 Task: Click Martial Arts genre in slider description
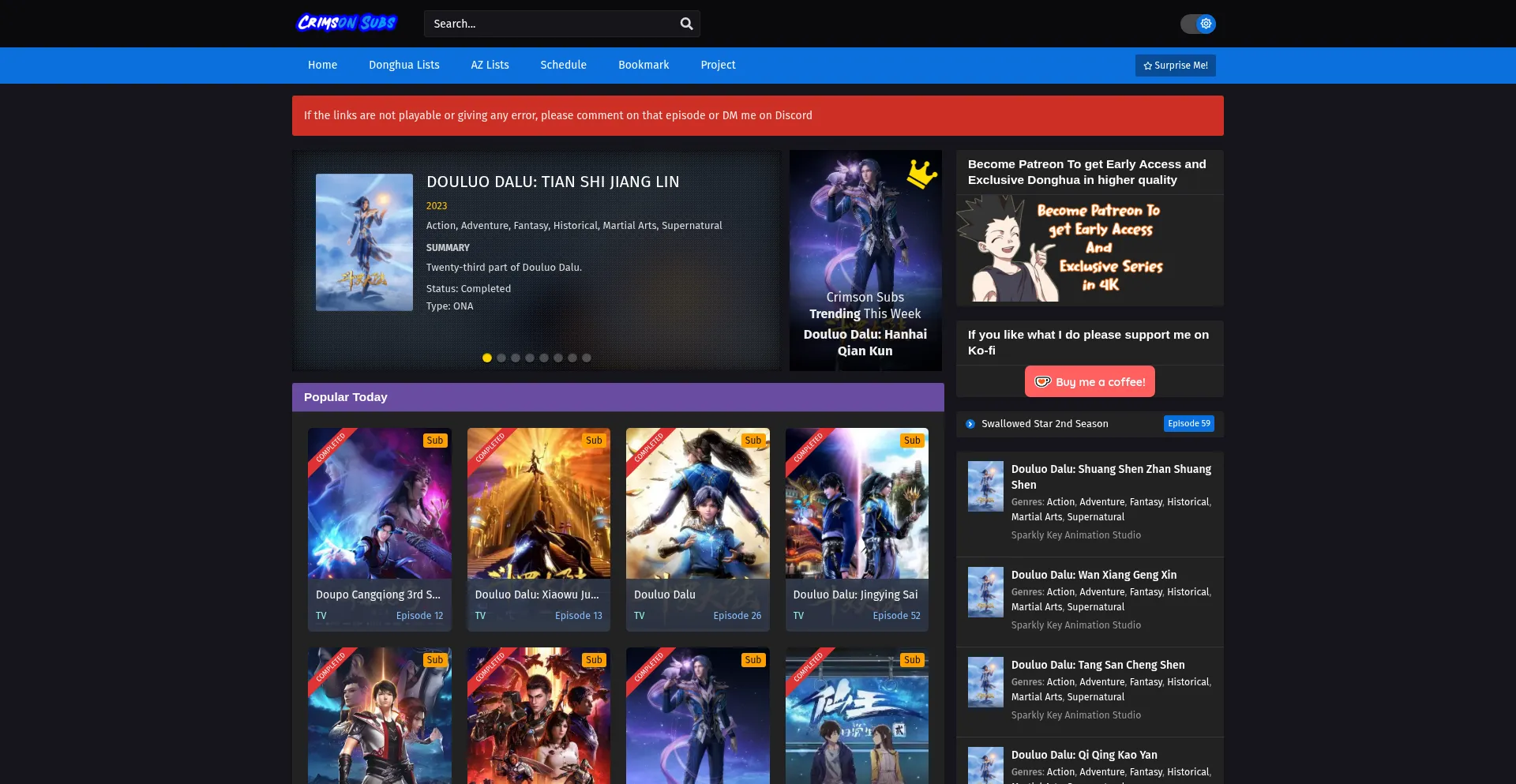pyautogui.click(x=629, y=226)
